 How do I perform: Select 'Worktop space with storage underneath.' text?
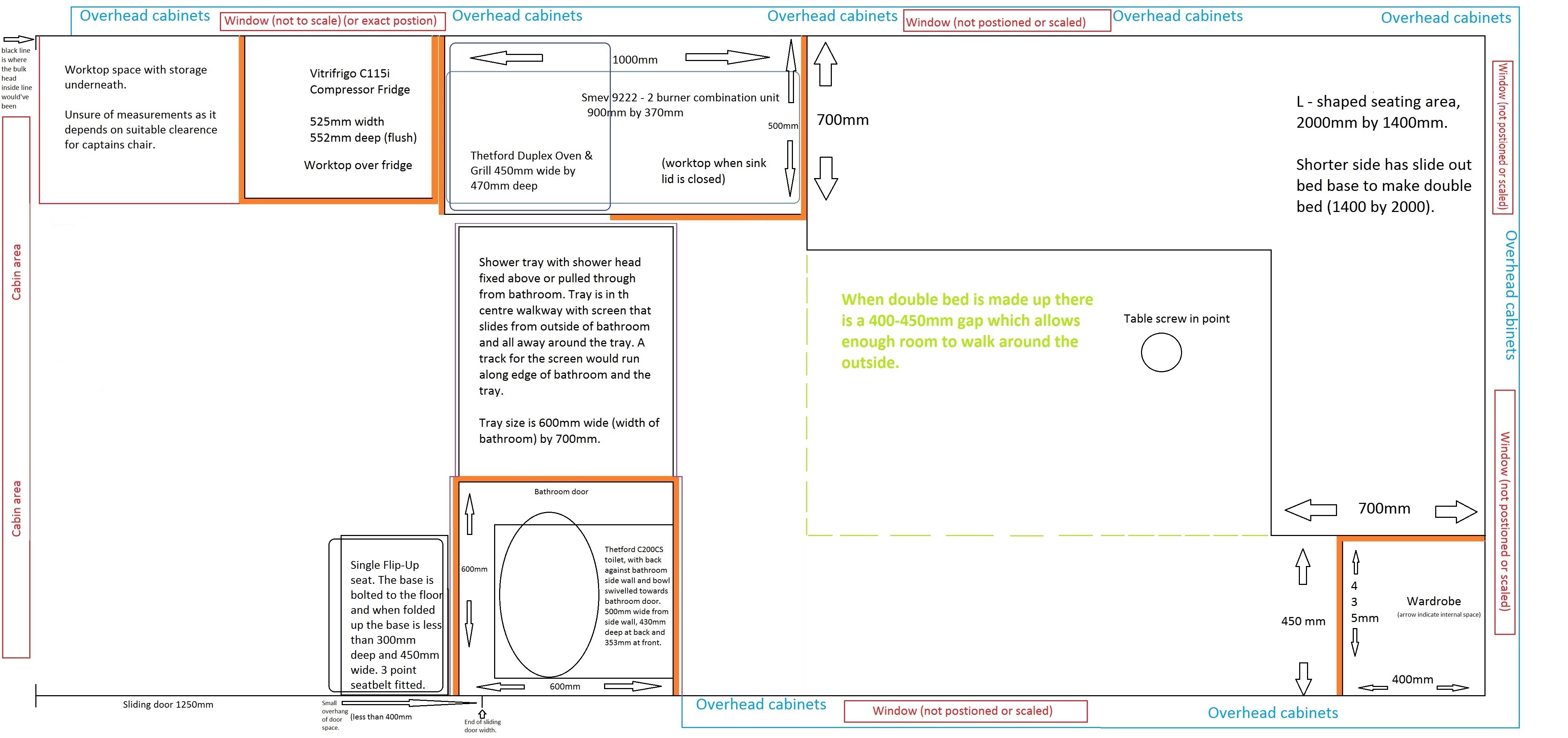136,77
